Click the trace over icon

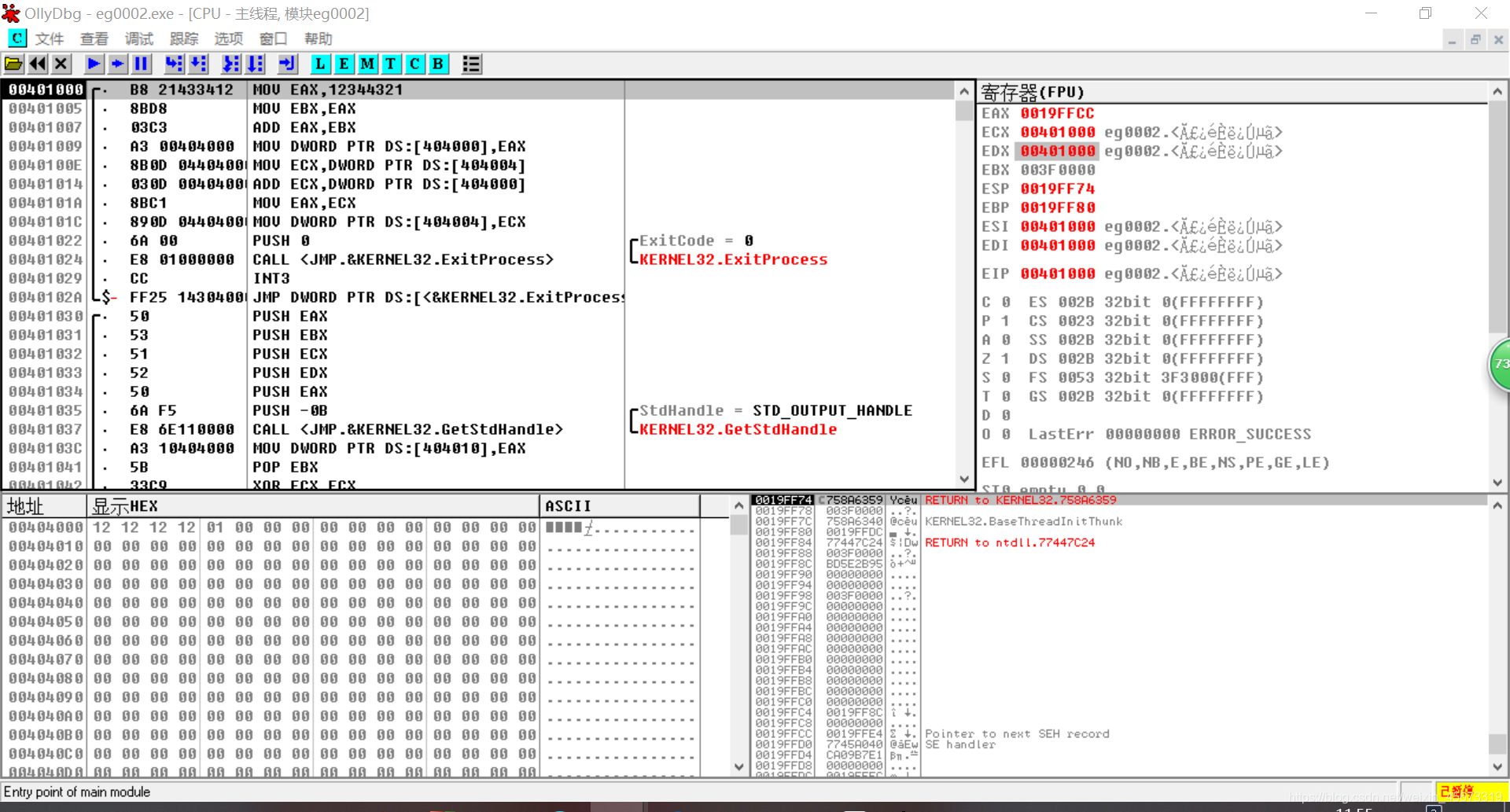255,64
